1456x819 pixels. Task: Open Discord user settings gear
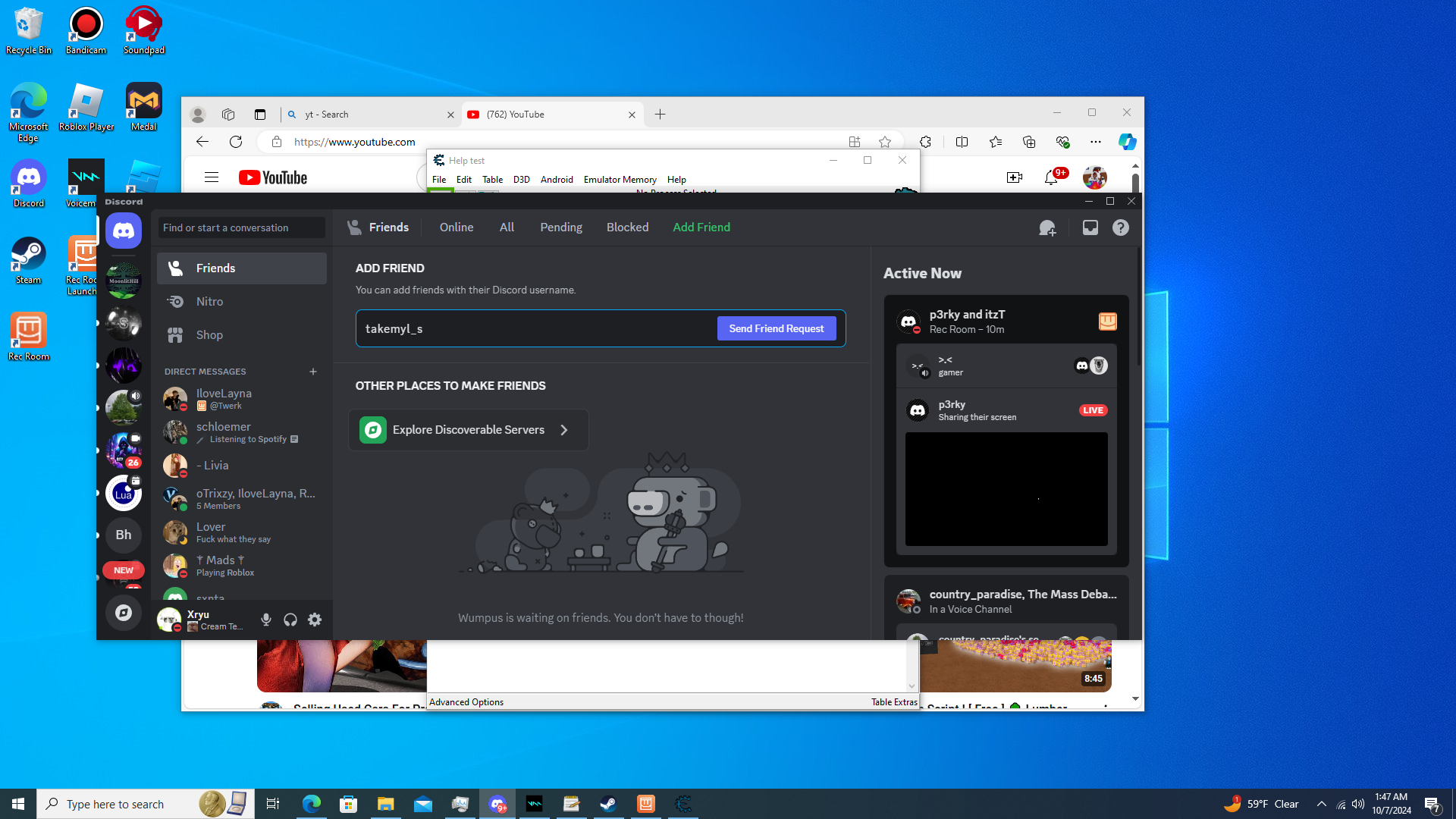(x=315, y=620)
